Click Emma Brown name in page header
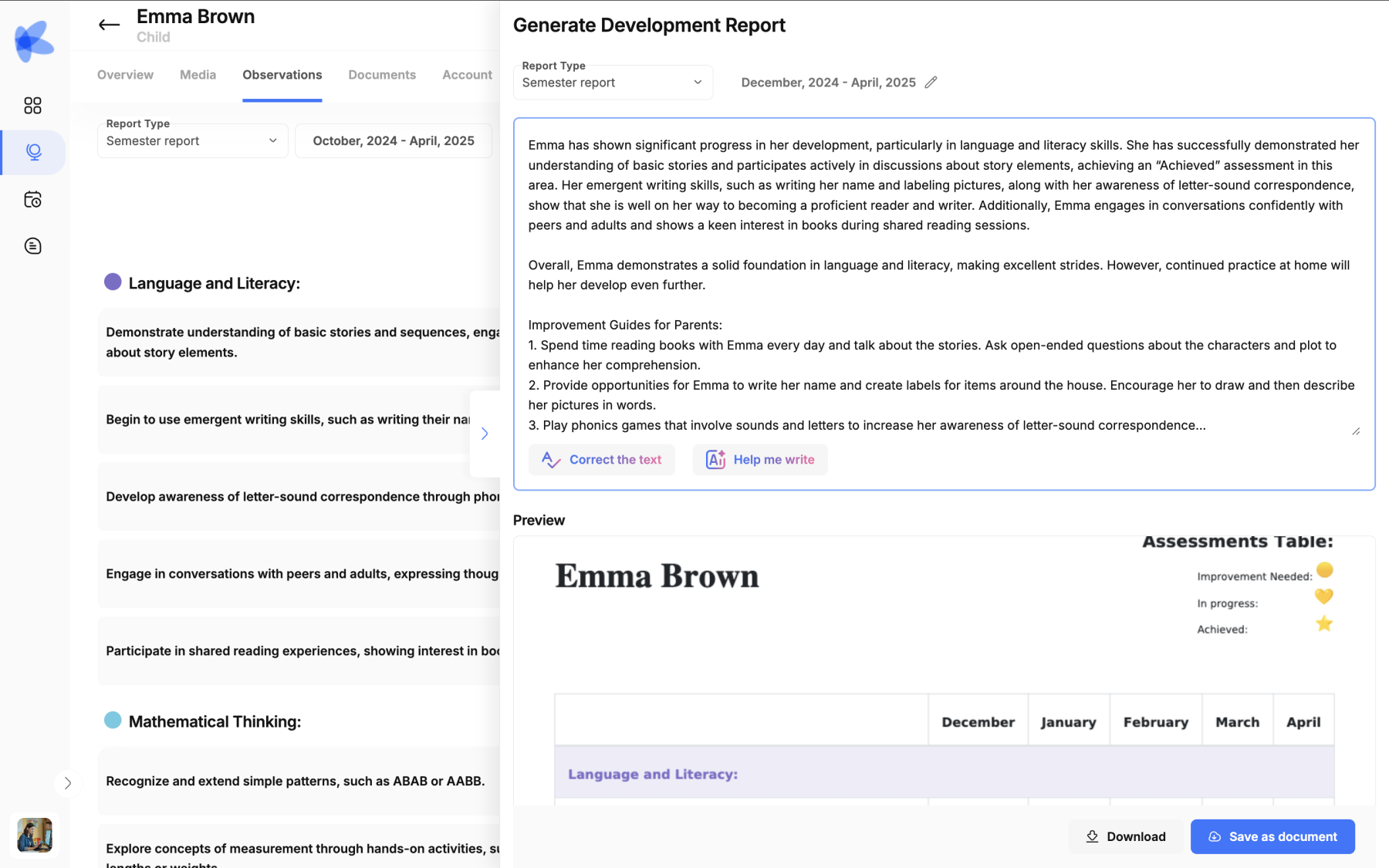The width and height of the screenshot is (1389, 868). pos(195,16)
